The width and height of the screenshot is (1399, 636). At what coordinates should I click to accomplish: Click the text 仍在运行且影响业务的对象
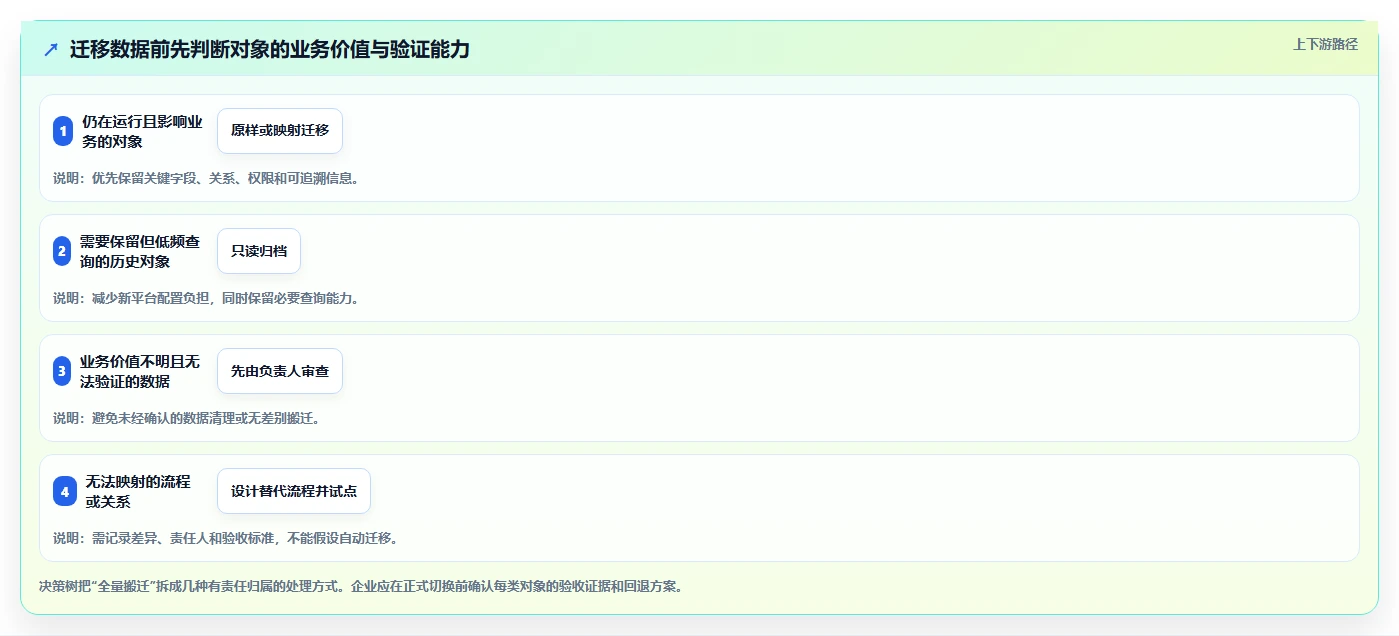142,131
